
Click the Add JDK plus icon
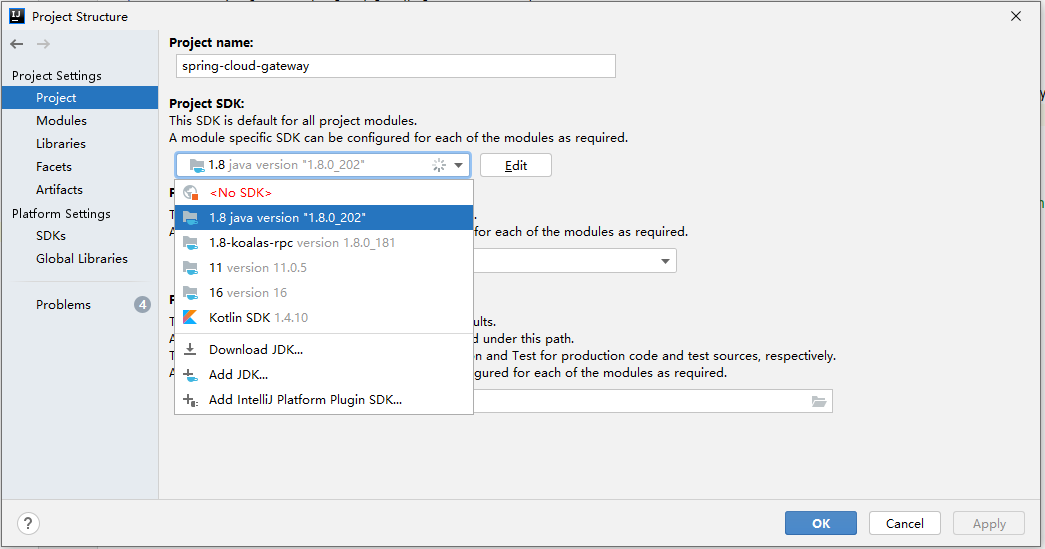pyautogui.click(x=190, y=374)
